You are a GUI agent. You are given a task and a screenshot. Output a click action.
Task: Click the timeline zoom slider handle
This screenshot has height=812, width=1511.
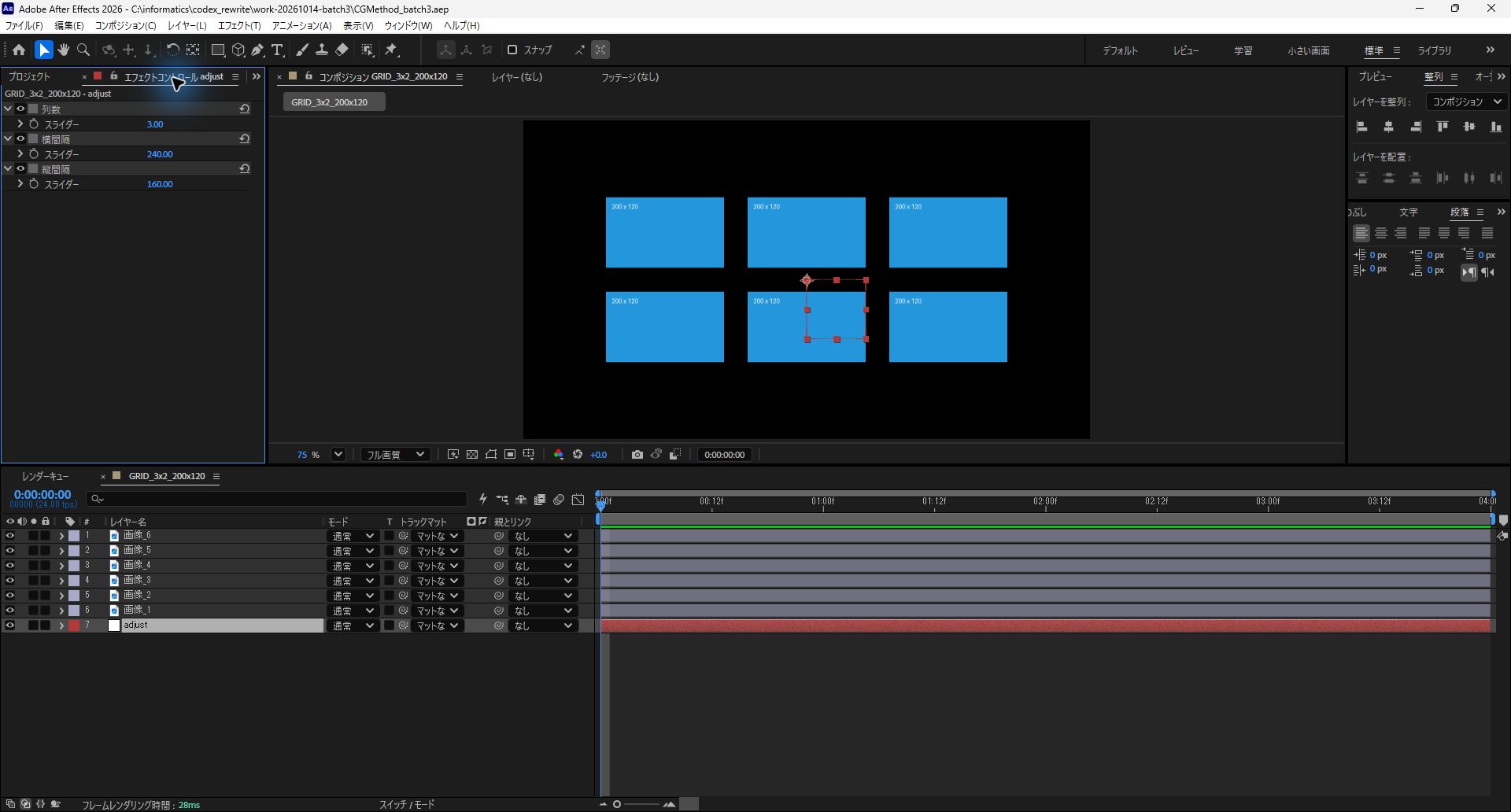[x=617, y=804]
